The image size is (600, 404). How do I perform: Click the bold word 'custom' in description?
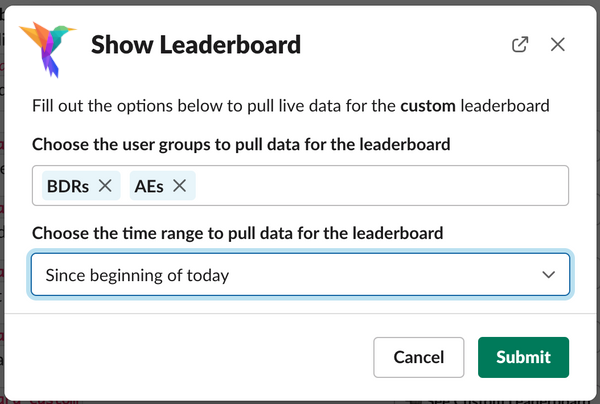tap(428, 106)
